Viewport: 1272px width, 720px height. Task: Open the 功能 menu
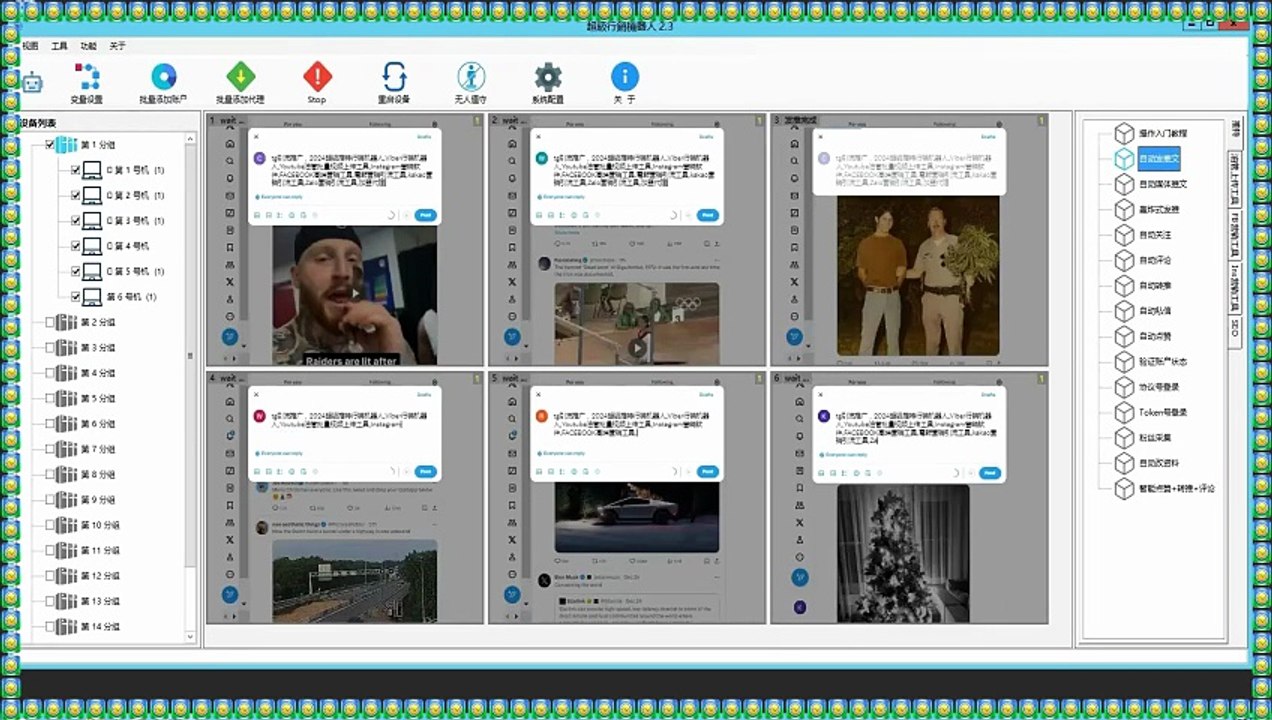pos(88,46)
